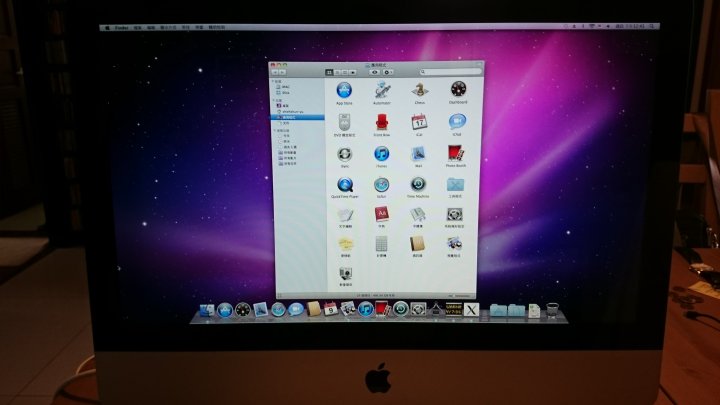The height and width of the screenshot is (405, 720).
Task: Select Mail icon in the Finder window
Action: tap(418, 154)
